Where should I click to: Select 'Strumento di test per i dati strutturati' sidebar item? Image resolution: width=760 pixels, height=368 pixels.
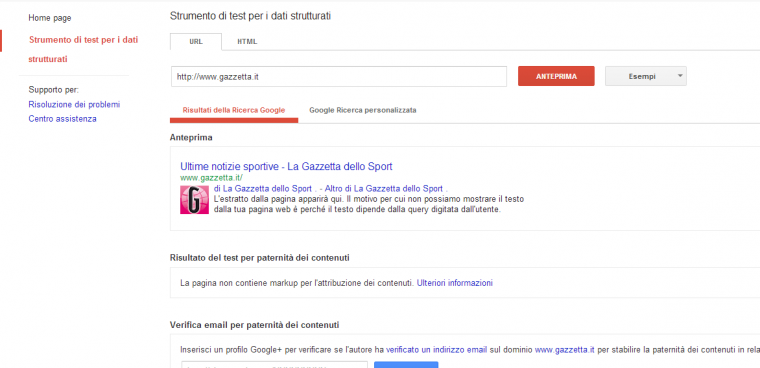(x=83, y=49)
